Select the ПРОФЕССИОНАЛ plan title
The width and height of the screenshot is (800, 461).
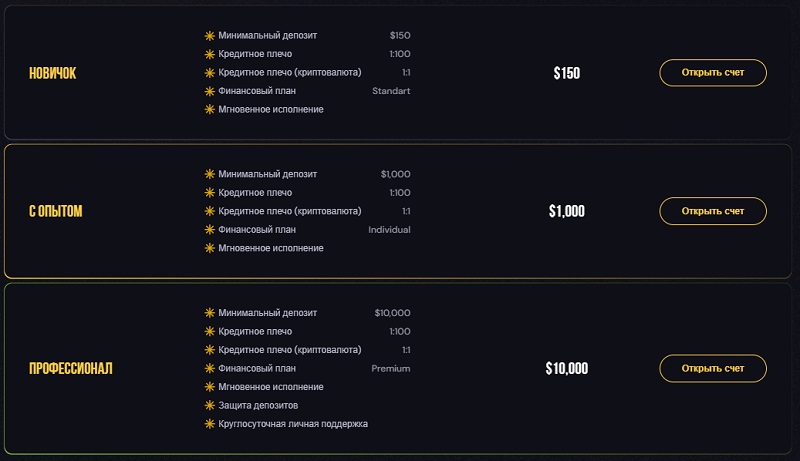[71, 368]
